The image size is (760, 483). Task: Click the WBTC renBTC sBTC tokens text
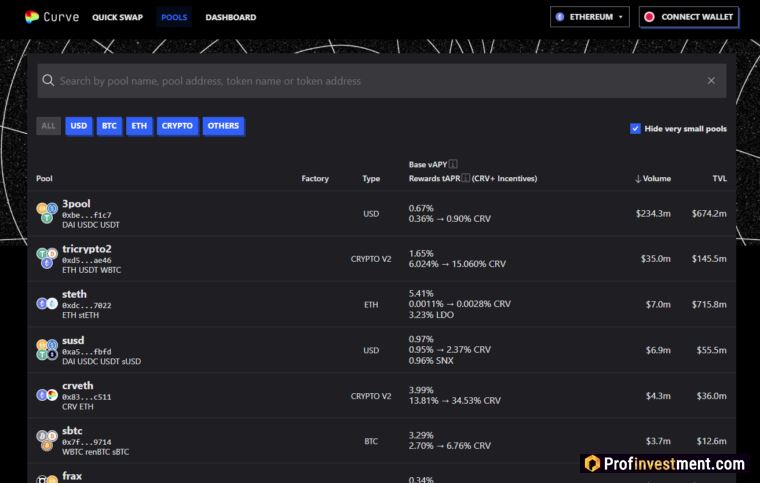click(x=95, y=452)
